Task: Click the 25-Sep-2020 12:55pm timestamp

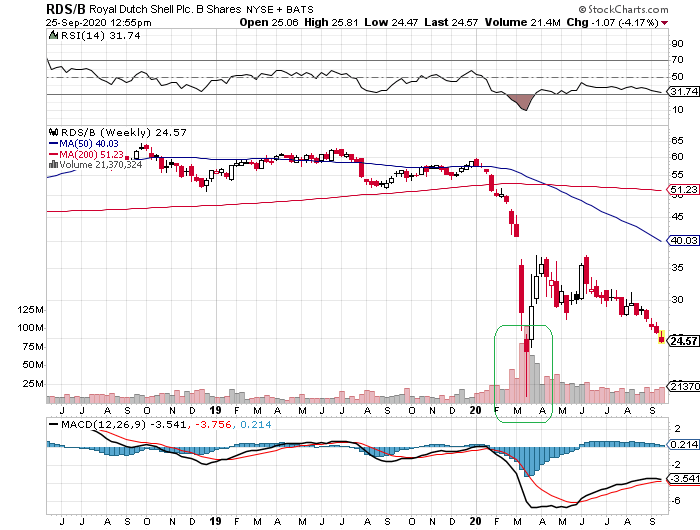Action: pyautogui.click(x=99, y=22)
